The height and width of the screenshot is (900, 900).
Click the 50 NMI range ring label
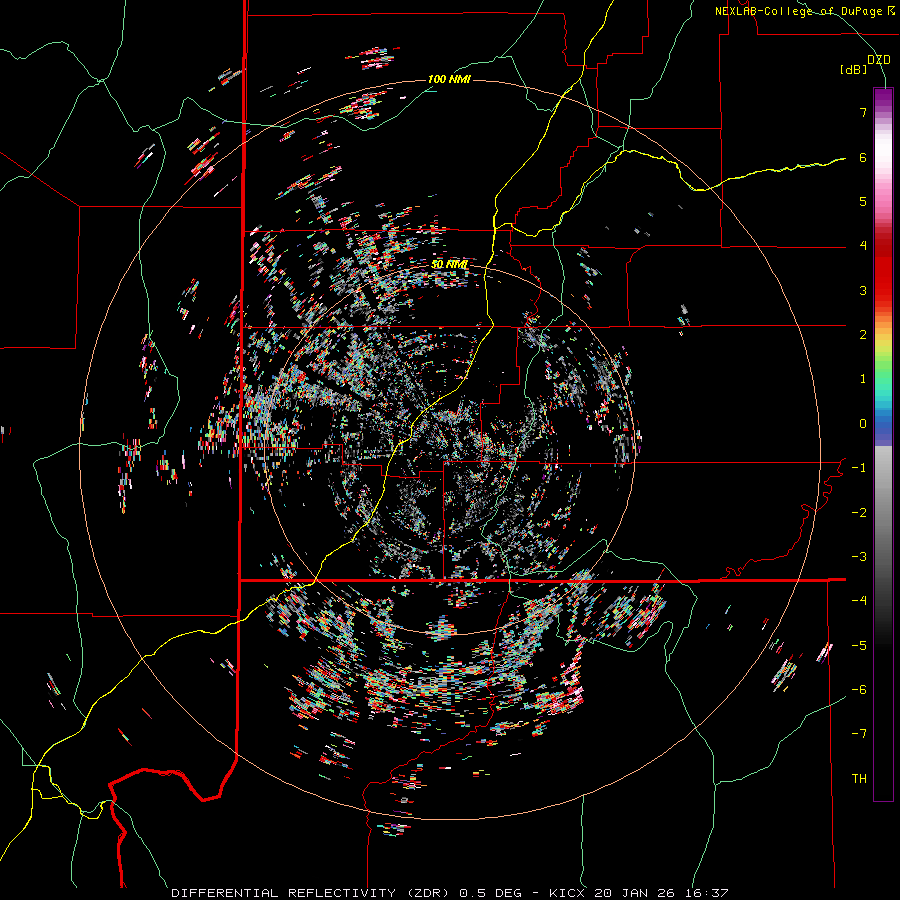tap(449, 265)
